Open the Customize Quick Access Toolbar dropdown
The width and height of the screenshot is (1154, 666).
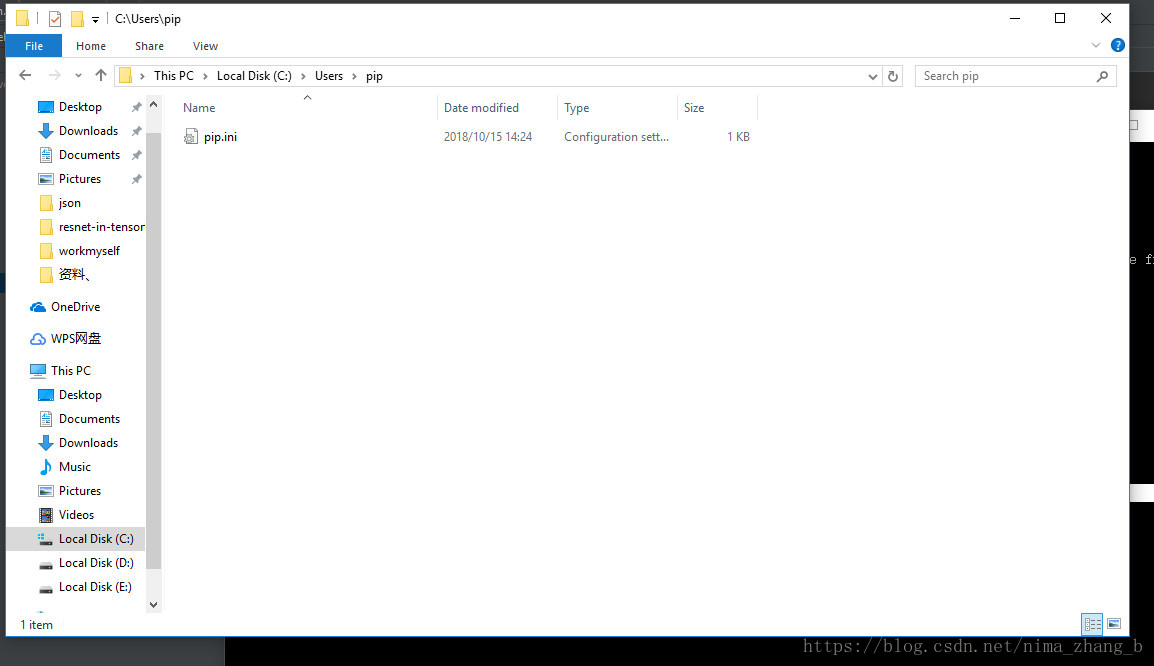(95, 20)
